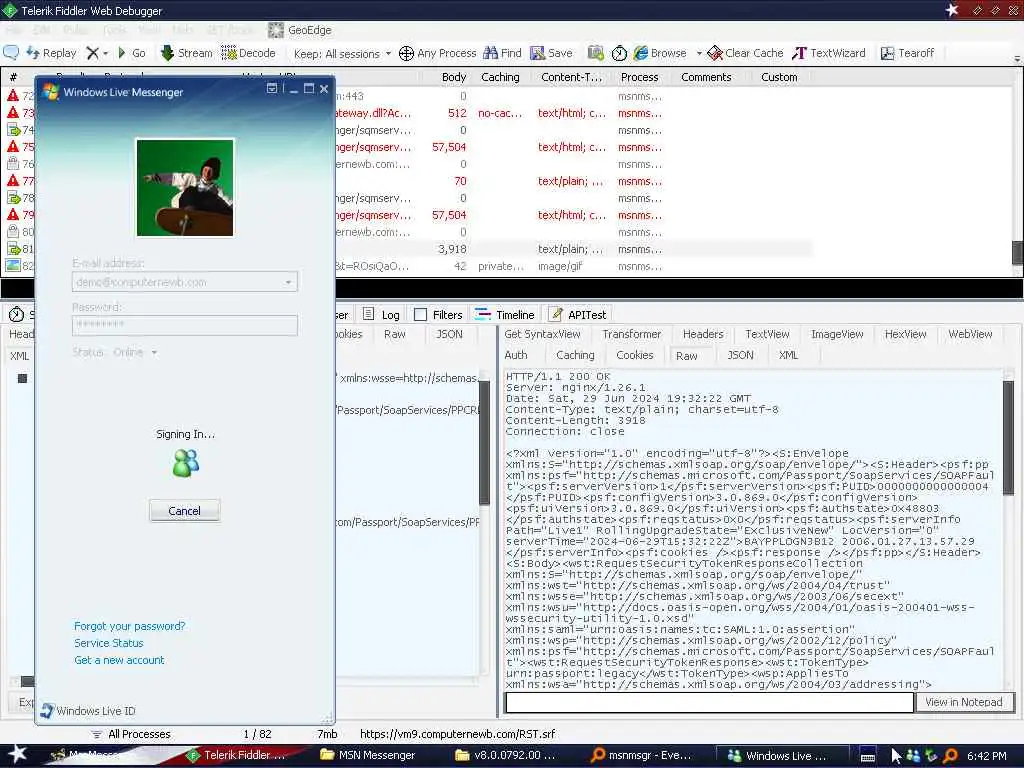Image resolution: width=1024 pixels, height=768 pixels.
Task: Open the E-mail address dropdown in Messenger
Action: (288, 282)
